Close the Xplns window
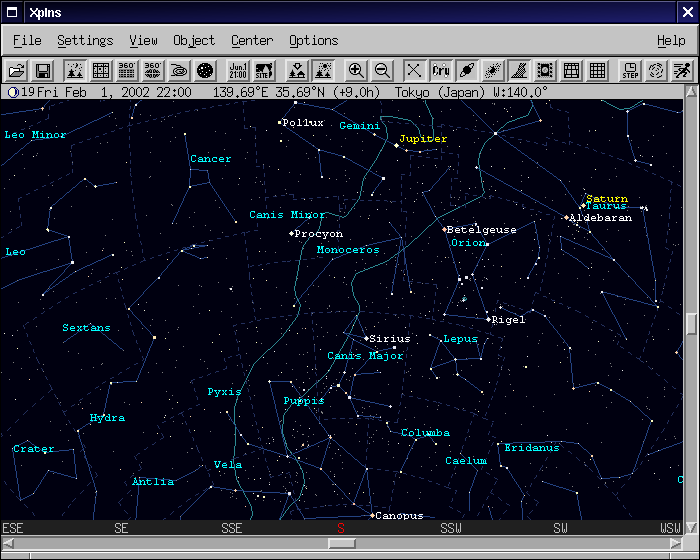 (x=688, y=12)
